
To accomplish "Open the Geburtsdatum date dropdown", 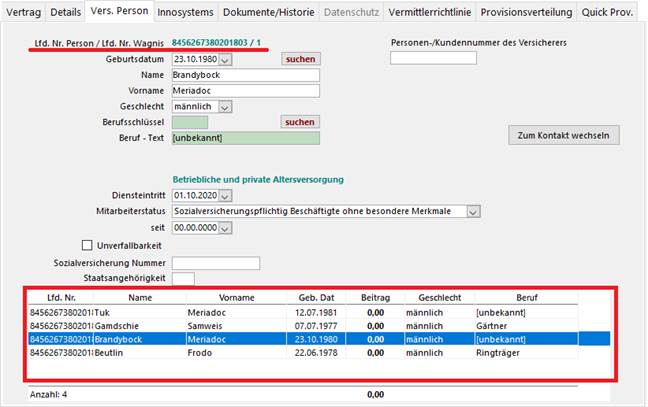I will (x=224, y=60).
